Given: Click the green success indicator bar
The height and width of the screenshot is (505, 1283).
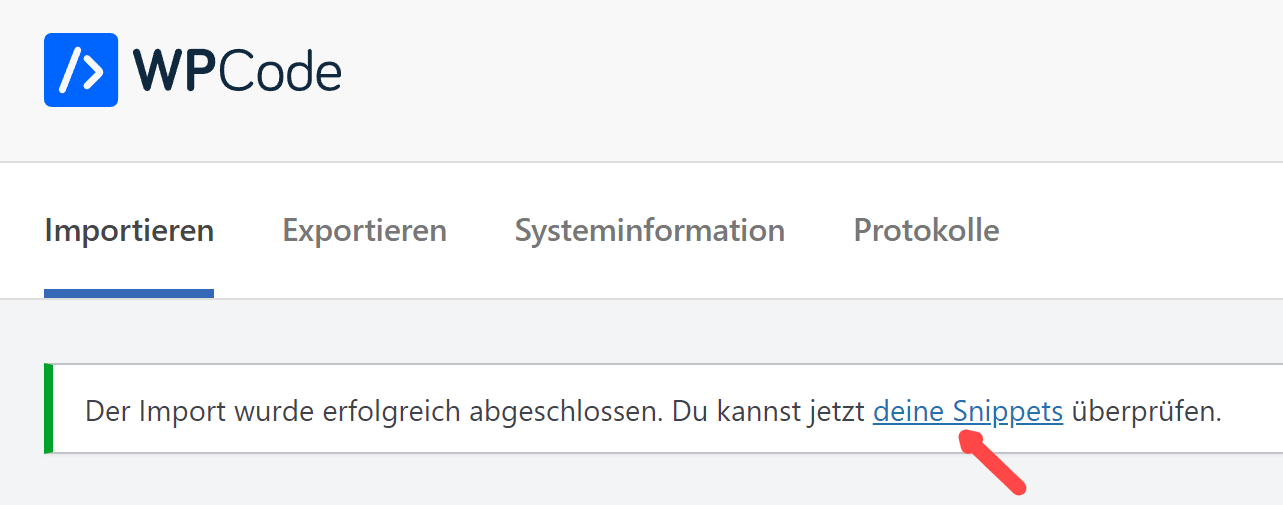Looking at the screenshot, I should coord(48,409).
